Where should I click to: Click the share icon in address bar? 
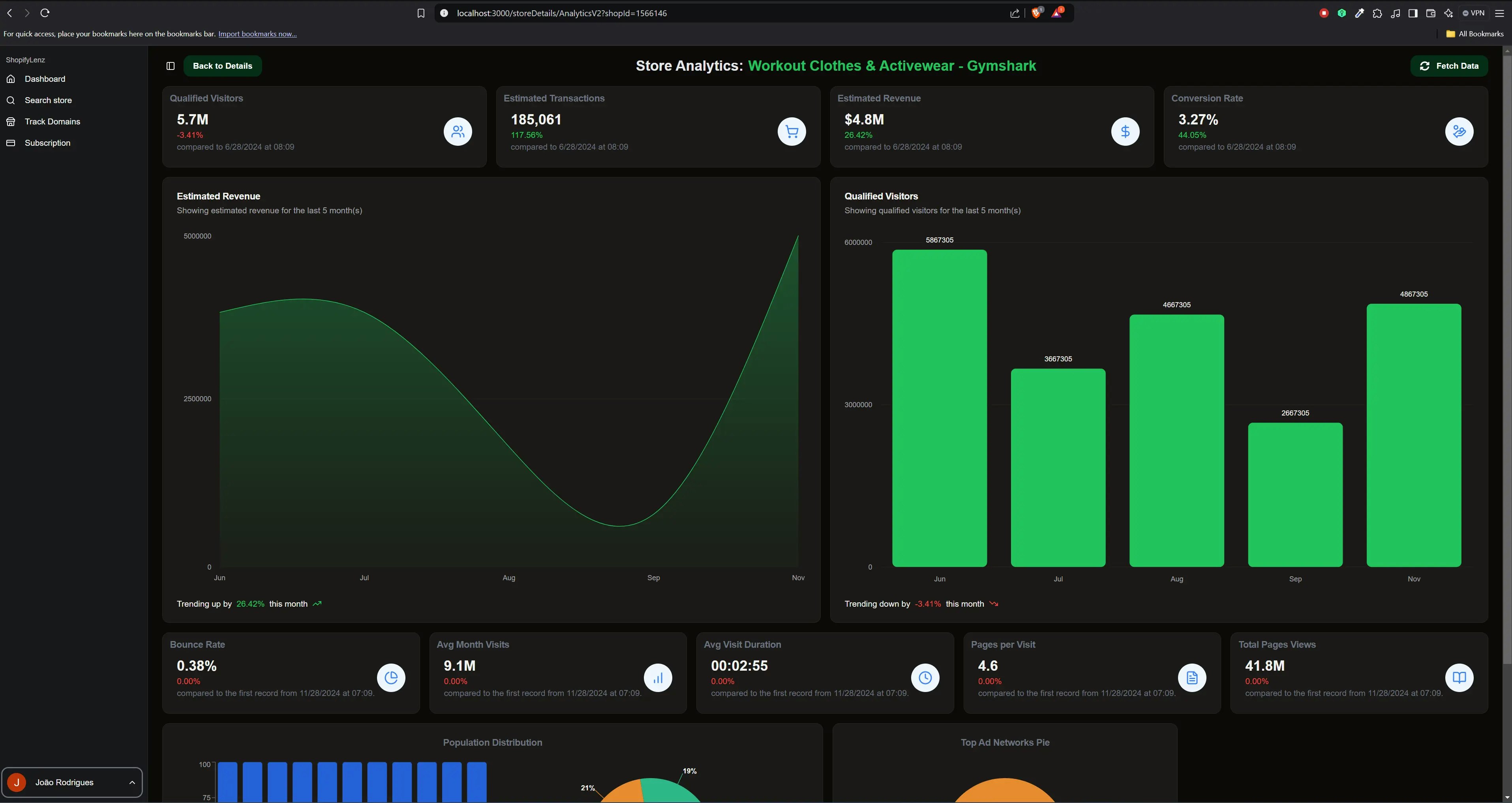click(1015, 13)
